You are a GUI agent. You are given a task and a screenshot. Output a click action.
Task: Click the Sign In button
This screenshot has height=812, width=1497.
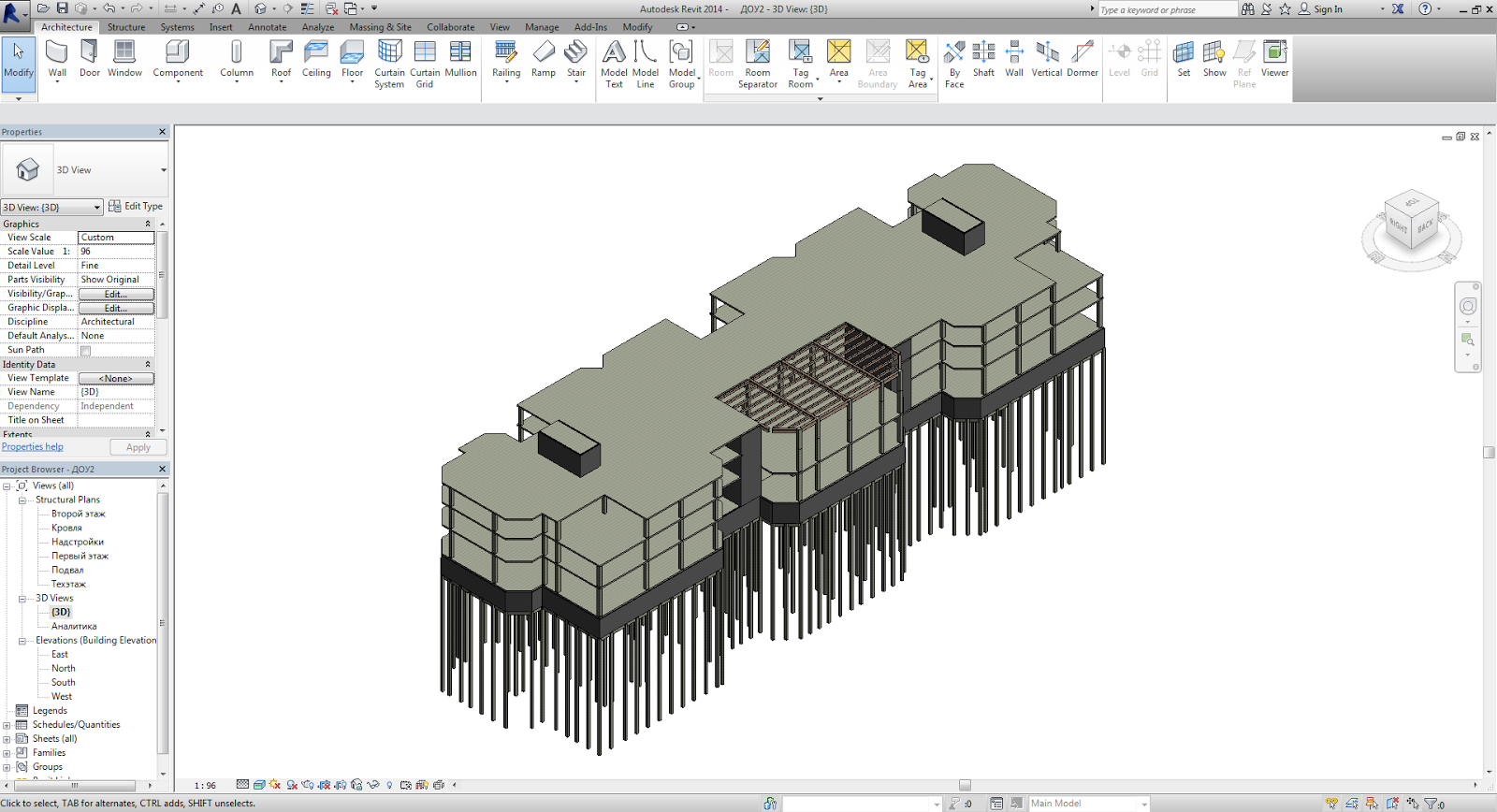click(x=1320, y=9)
